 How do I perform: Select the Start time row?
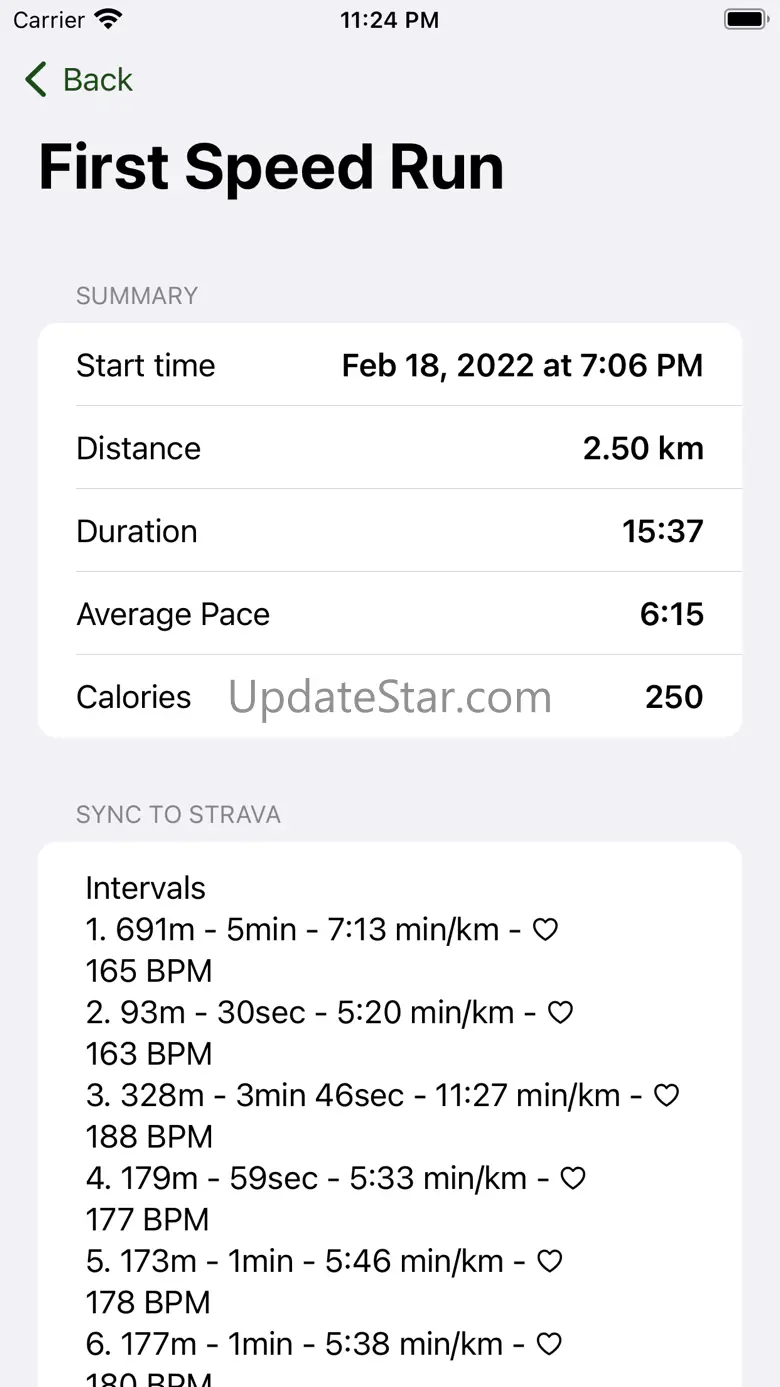pyautogui.click(x=390, y=365)
